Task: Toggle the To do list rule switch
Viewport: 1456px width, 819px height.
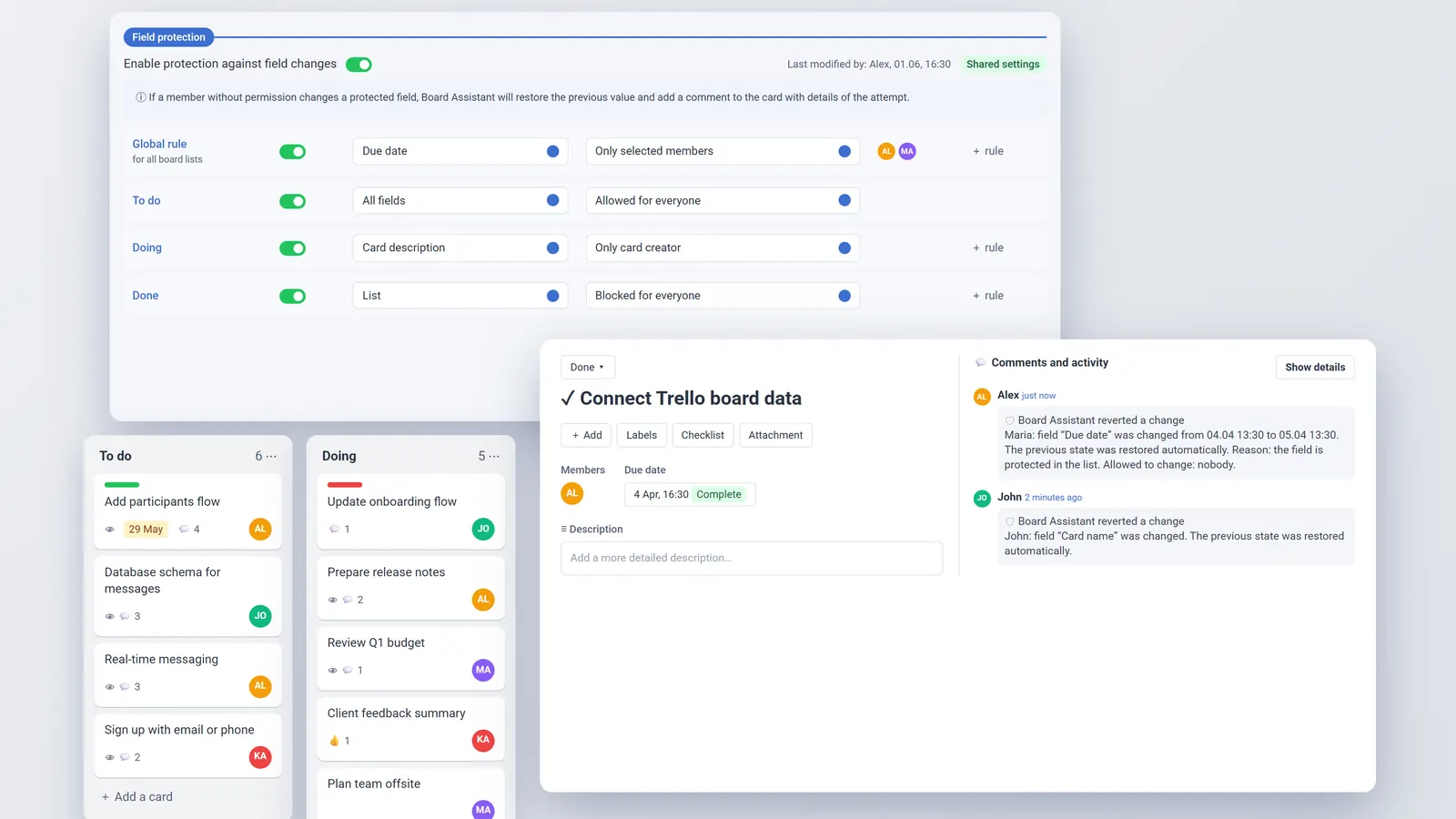Action: point(292,201)
